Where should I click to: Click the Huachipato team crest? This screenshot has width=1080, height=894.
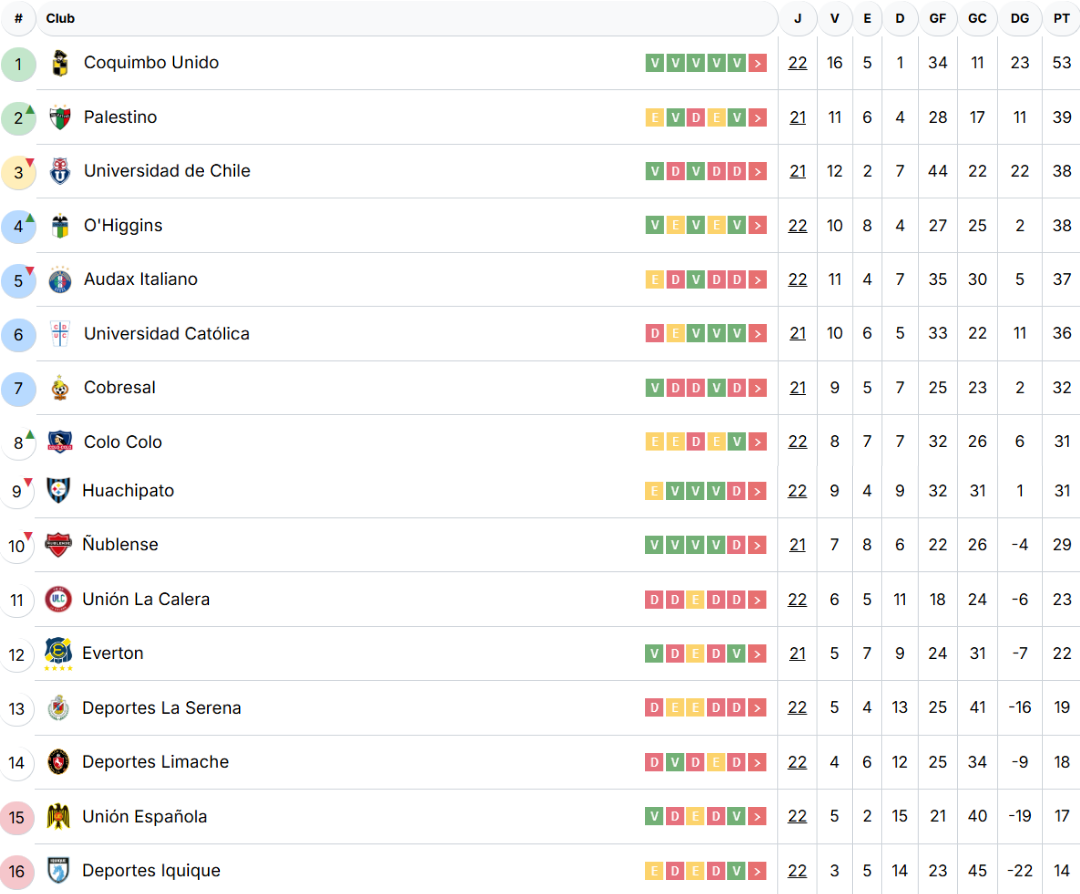59,491
